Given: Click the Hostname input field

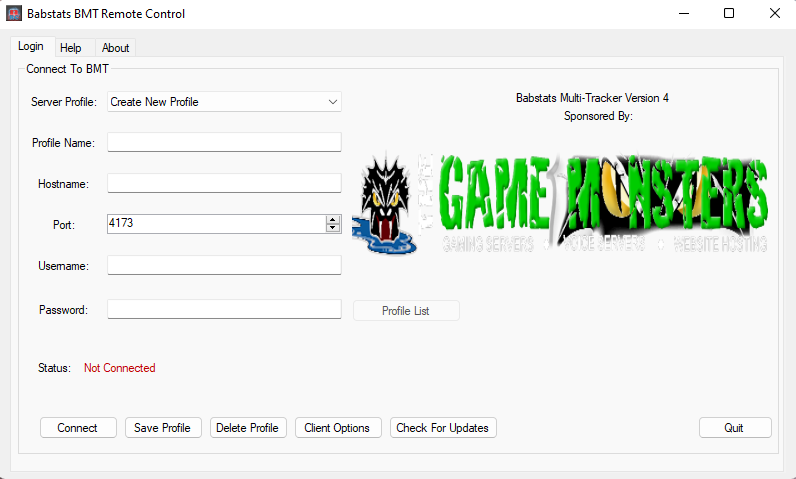Looking at the screenshot, I should 224,183.
